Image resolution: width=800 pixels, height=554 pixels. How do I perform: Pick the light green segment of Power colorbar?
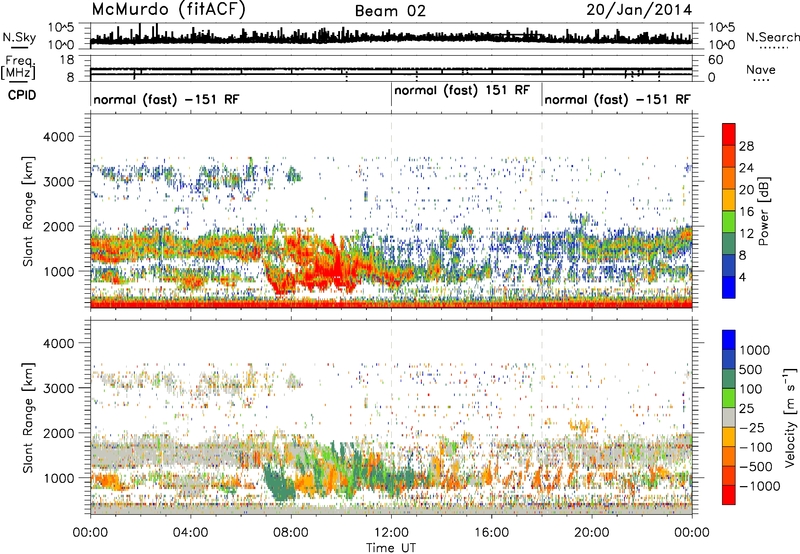pos(729,221)
